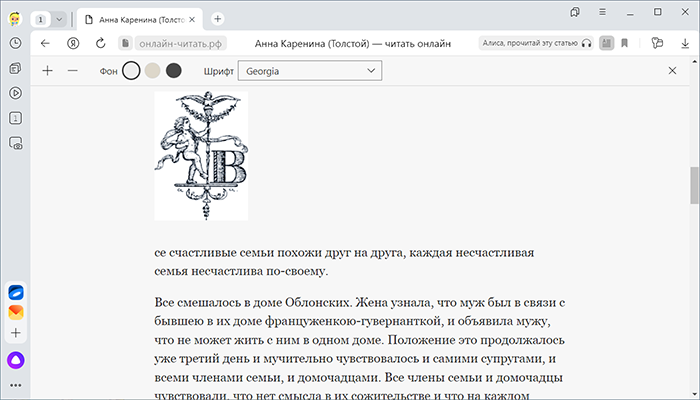Open the screenshot camera tool in sidebar
This screenshot has width=700, height=400.
[16, 144]
